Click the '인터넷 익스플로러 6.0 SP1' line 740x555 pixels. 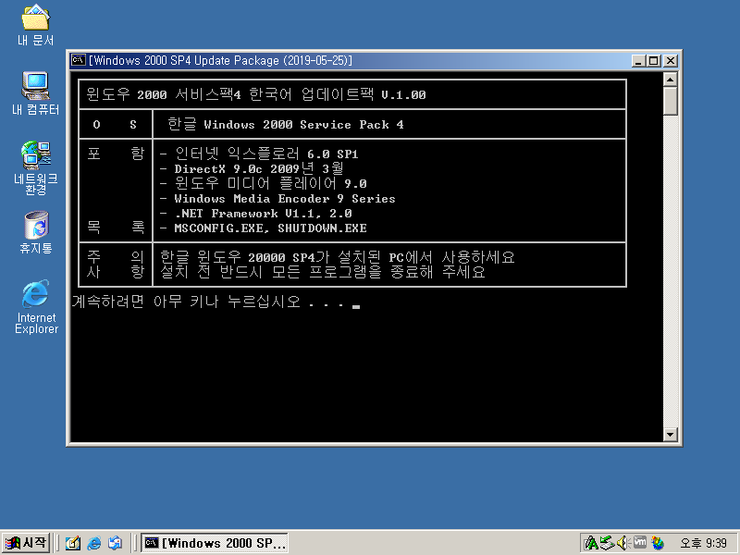tap(259, 153)
